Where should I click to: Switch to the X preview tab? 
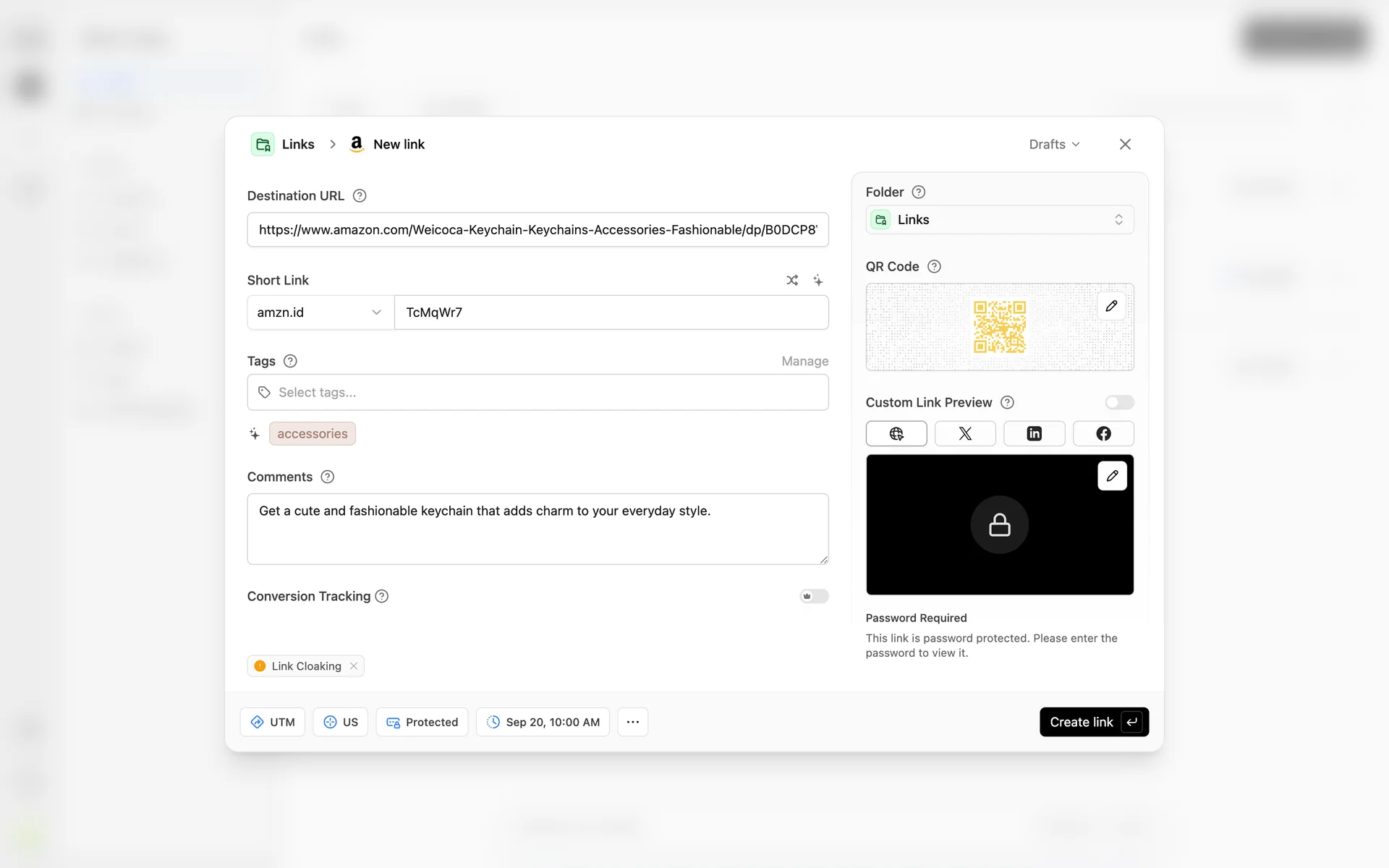(965, 433)
